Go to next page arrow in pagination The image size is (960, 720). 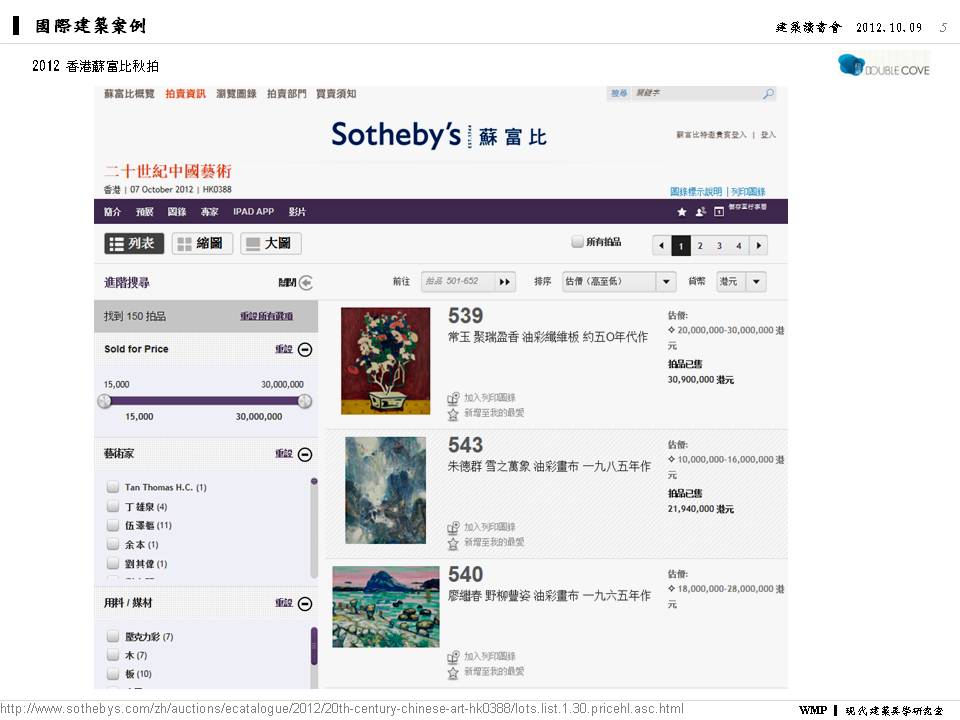759,246
